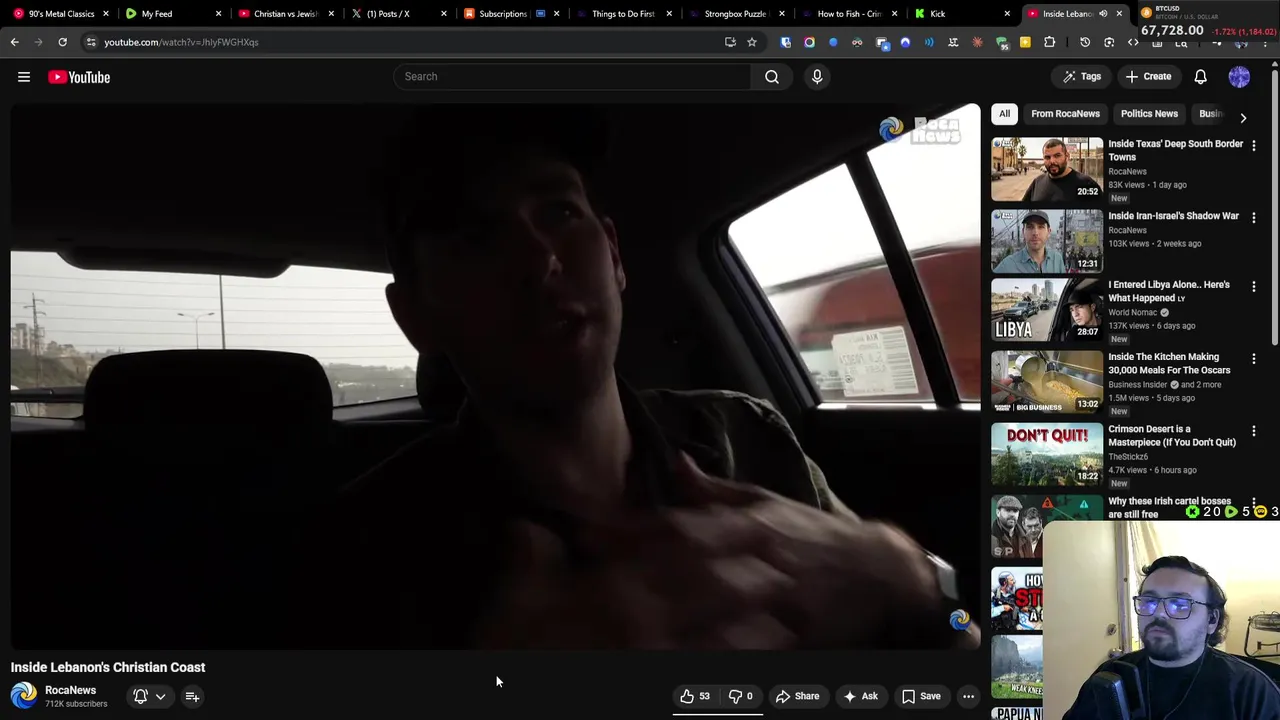Open the extensions puzzle-piece menu

1049,42
